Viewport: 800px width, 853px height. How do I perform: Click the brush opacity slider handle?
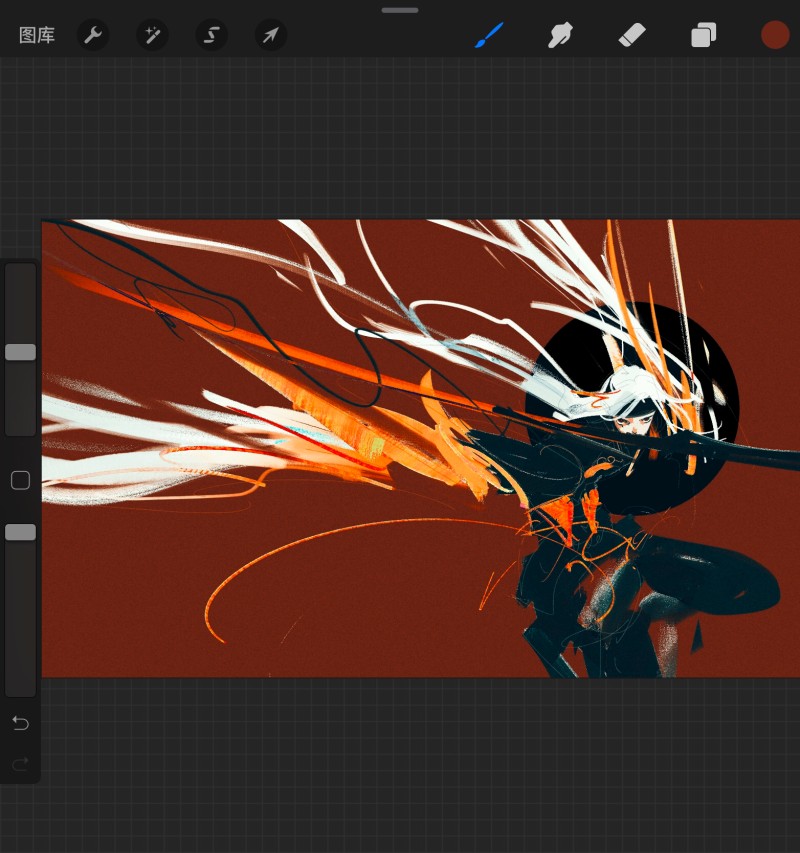point(20,532)
